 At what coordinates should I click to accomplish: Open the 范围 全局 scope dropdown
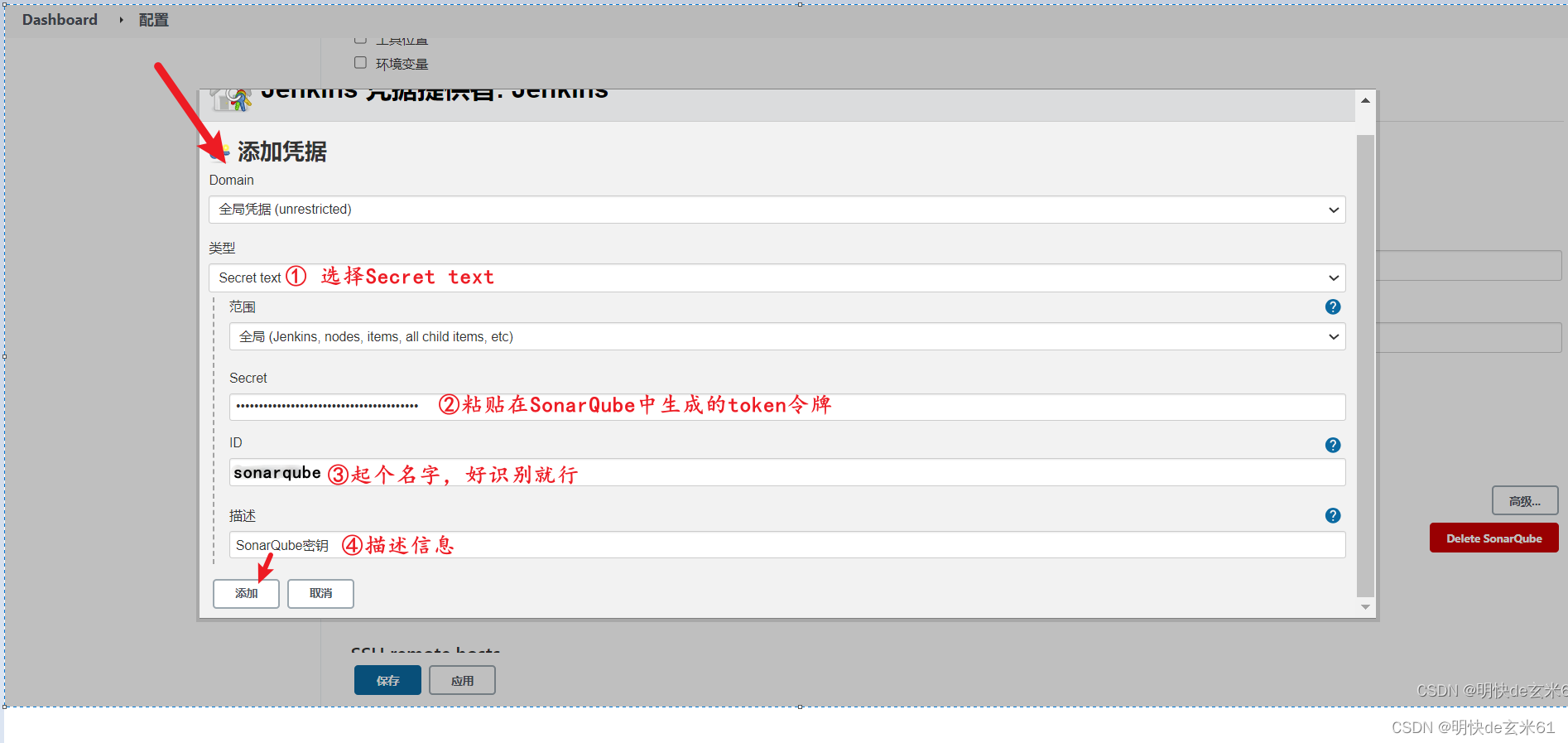point(786,336)
